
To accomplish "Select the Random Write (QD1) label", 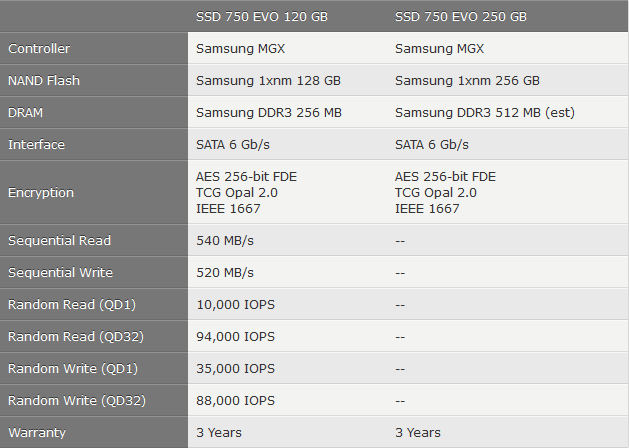I will click(73, 369).
